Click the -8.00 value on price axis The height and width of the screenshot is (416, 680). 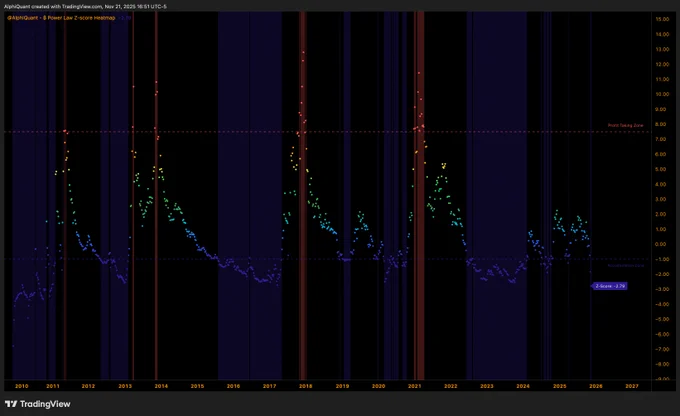(x=662, y=364)
